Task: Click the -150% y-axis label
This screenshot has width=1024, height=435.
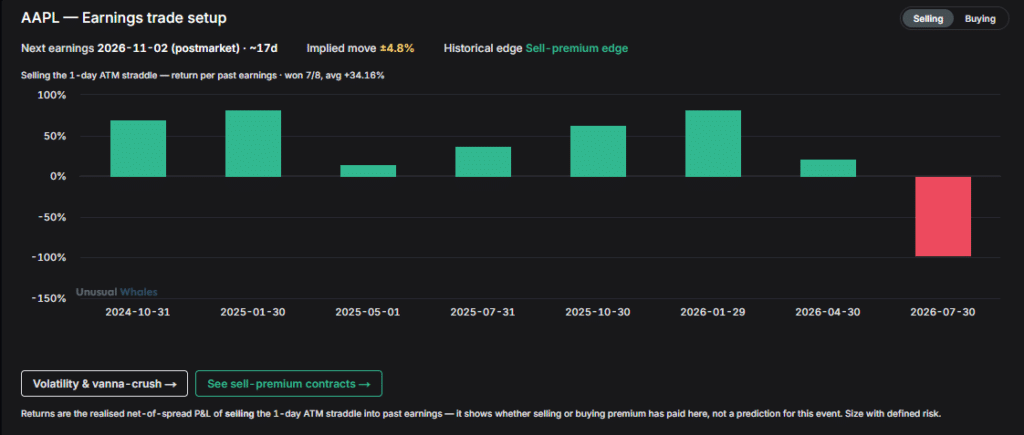Action: coord(50,298)
